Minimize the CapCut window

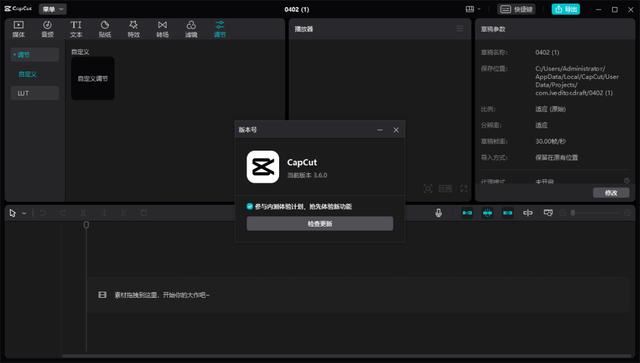point(598,9)
